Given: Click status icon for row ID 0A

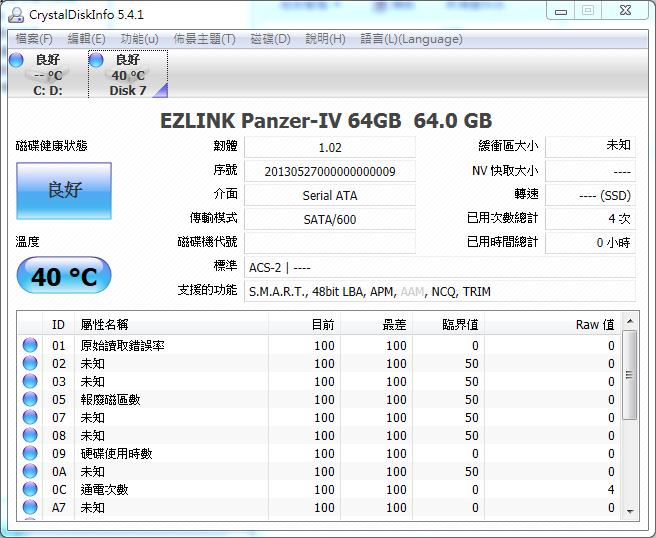Looking at the screenshot, I should coord(30,471).
